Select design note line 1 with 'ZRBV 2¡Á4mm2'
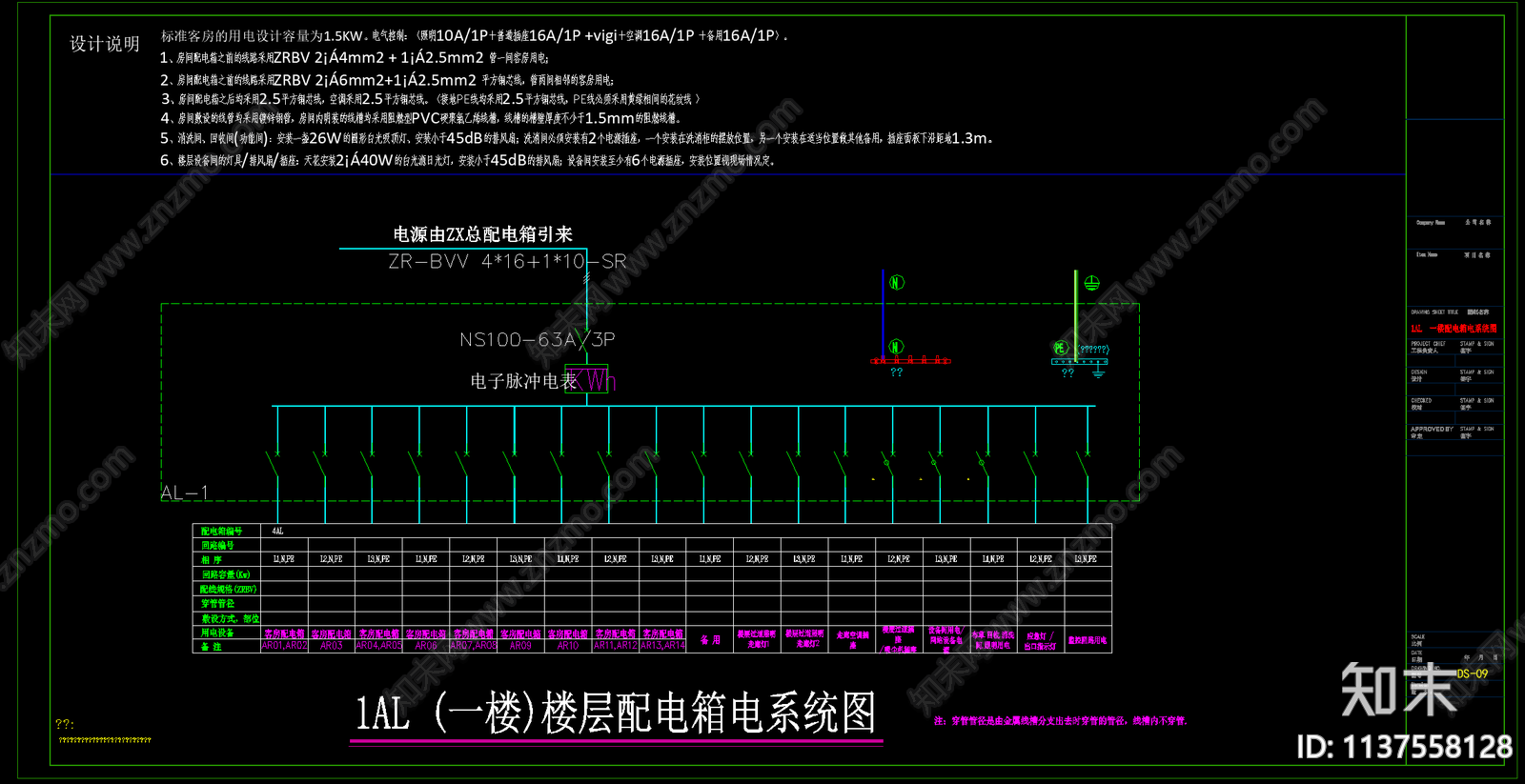Screen dimensions: 1525x784 tap(354, 57)
